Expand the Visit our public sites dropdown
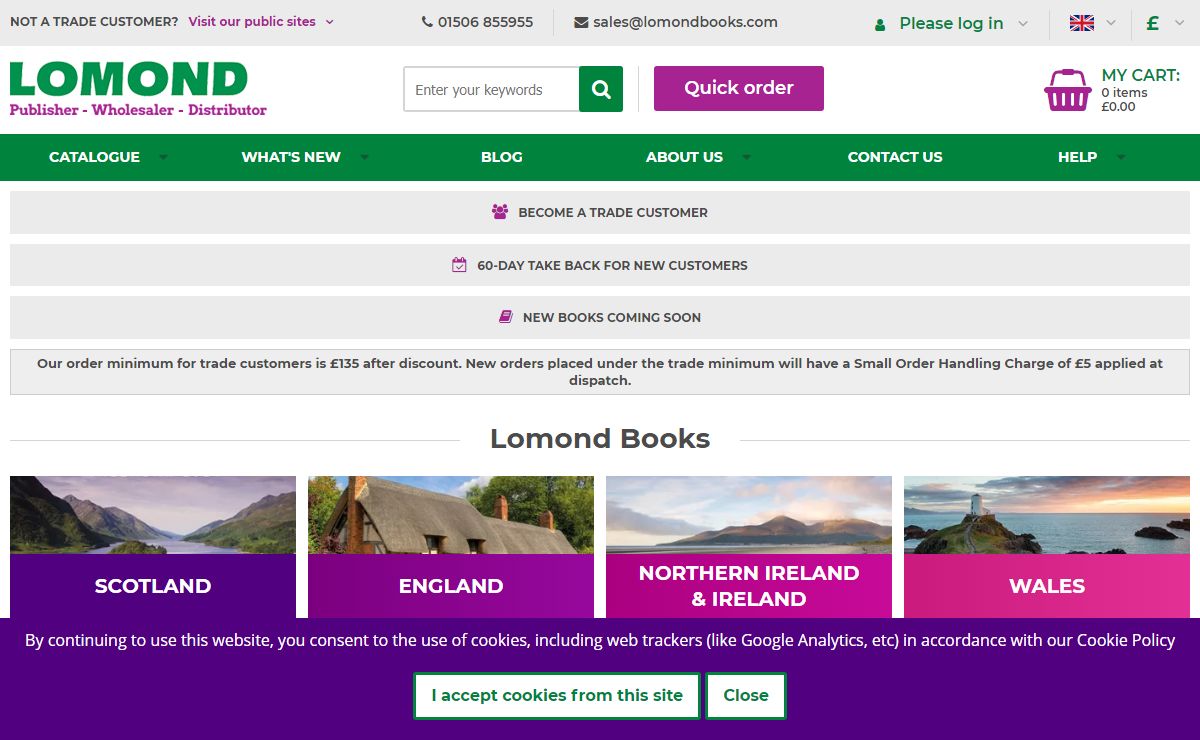Viewport: 1200px width, 740px height. pos(330,22)
